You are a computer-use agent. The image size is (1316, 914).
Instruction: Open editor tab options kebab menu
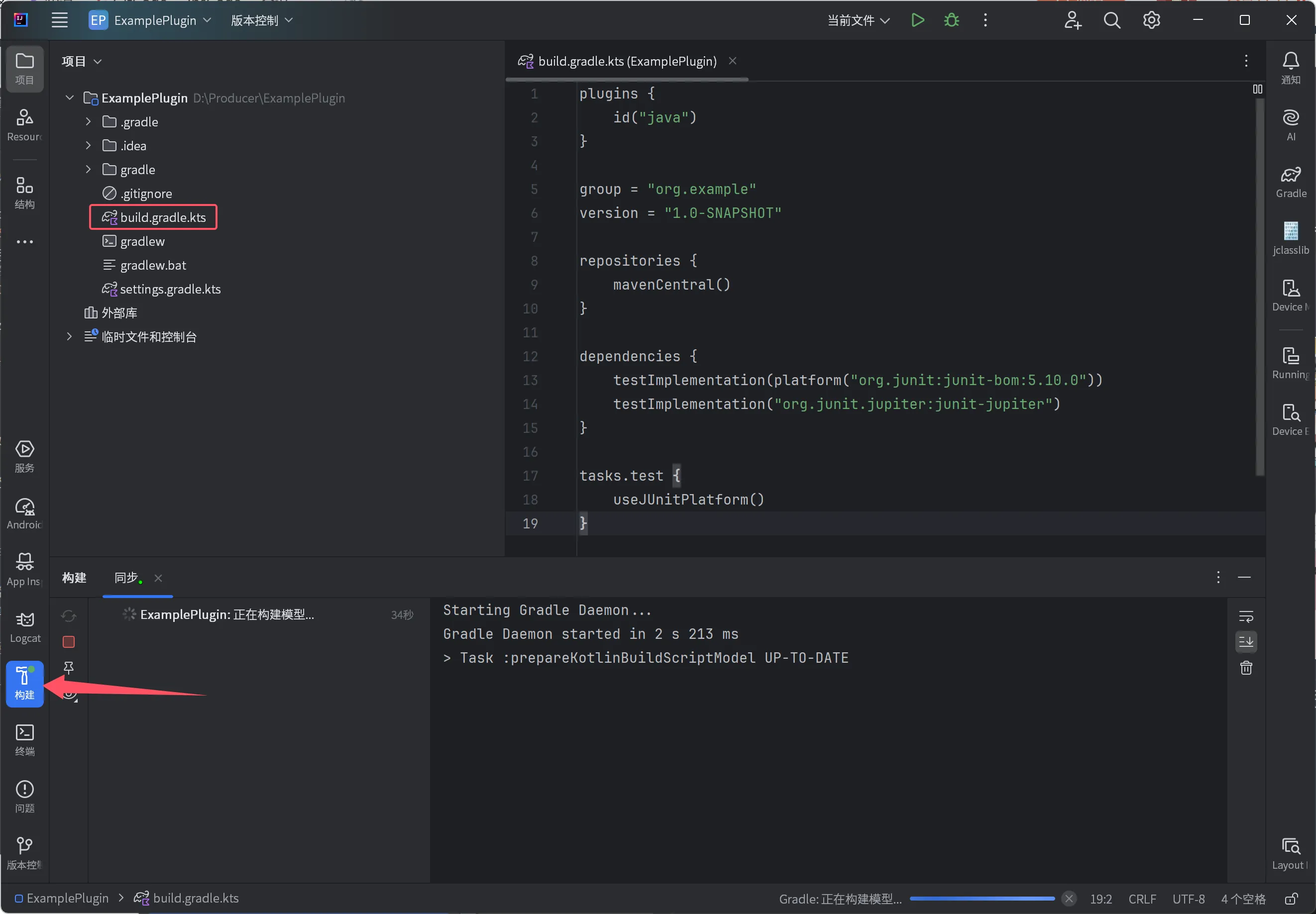(x=1245, y=61)
